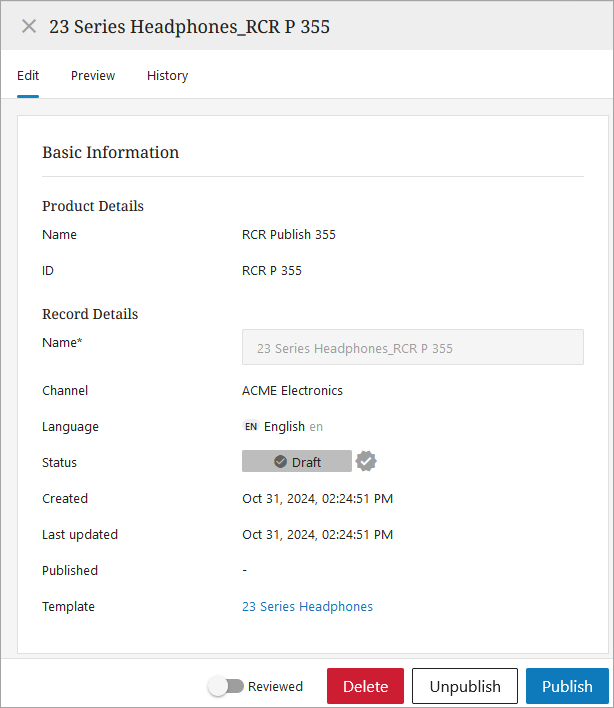View the History tab

167,76
